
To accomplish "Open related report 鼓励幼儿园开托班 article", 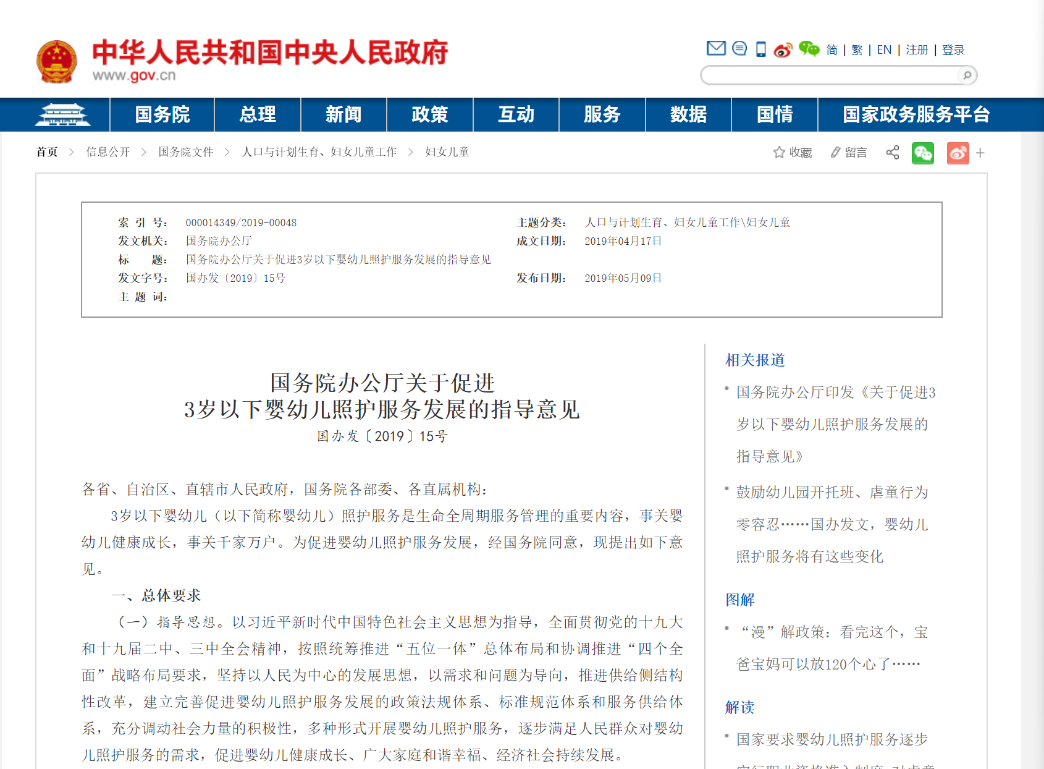I will (832, 524).
